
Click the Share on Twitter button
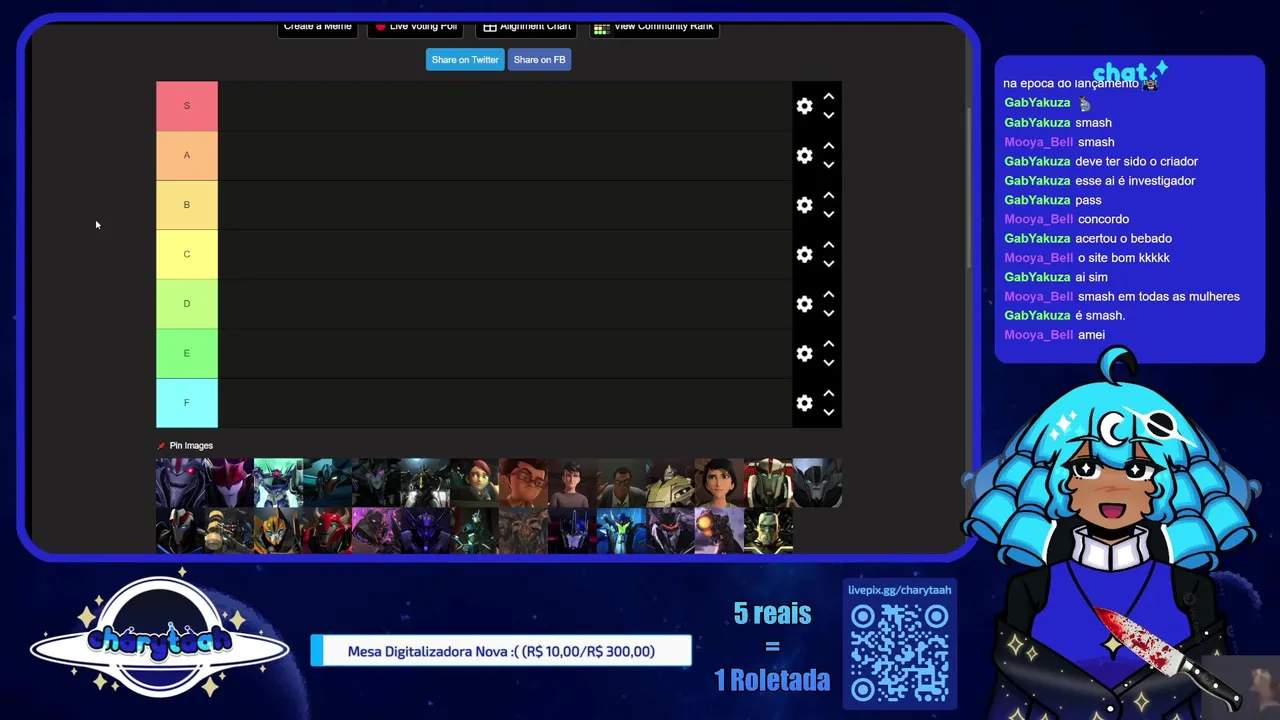click(x=465, y=60)
